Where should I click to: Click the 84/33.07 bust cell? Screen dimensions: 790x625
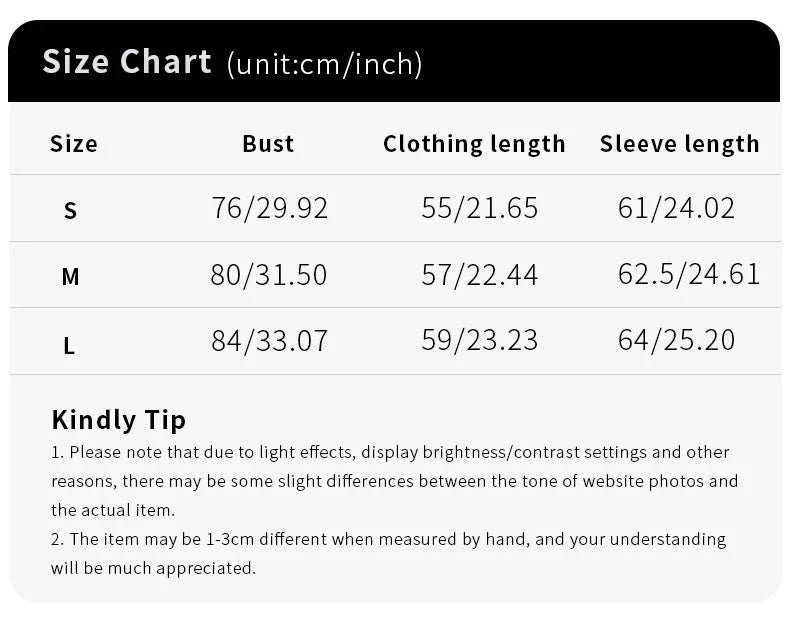(x=270, y=341)
